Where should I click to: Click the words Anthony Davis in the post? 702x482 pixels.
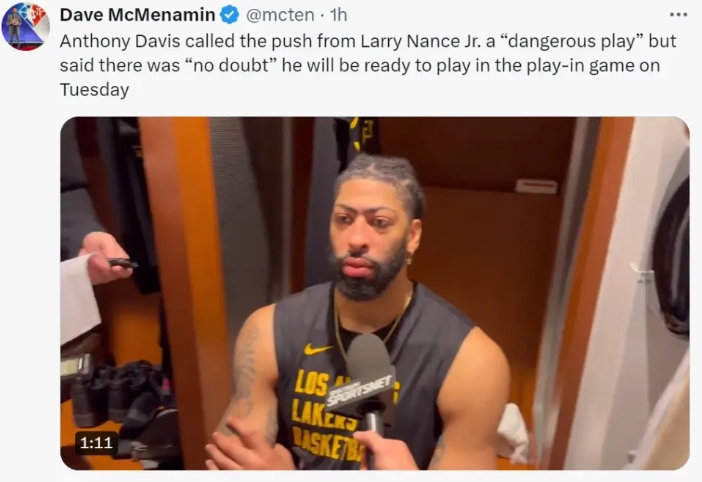coord(120,41)
